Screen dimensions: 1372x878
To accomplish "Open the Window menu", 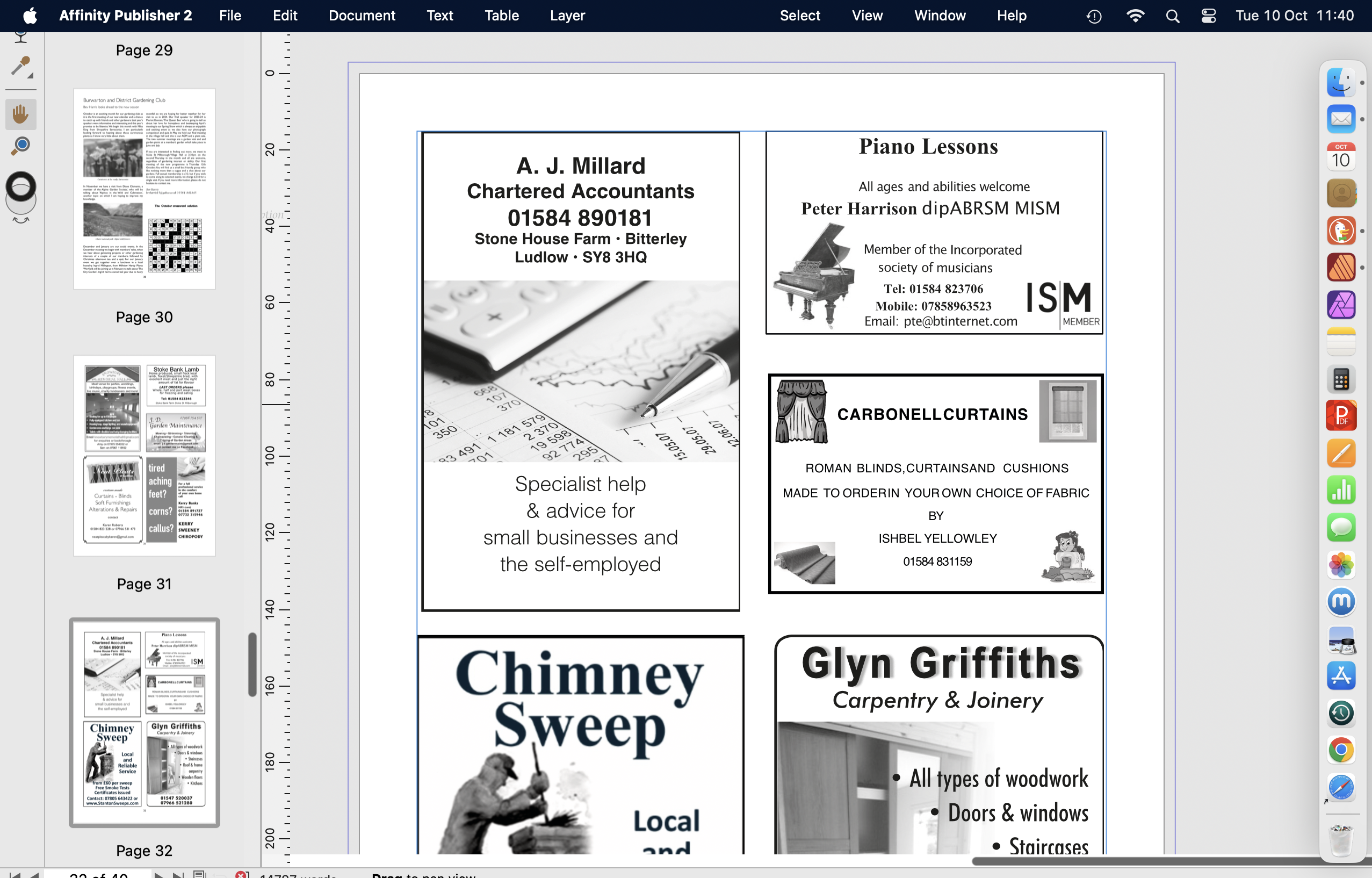I will [940, 16].
